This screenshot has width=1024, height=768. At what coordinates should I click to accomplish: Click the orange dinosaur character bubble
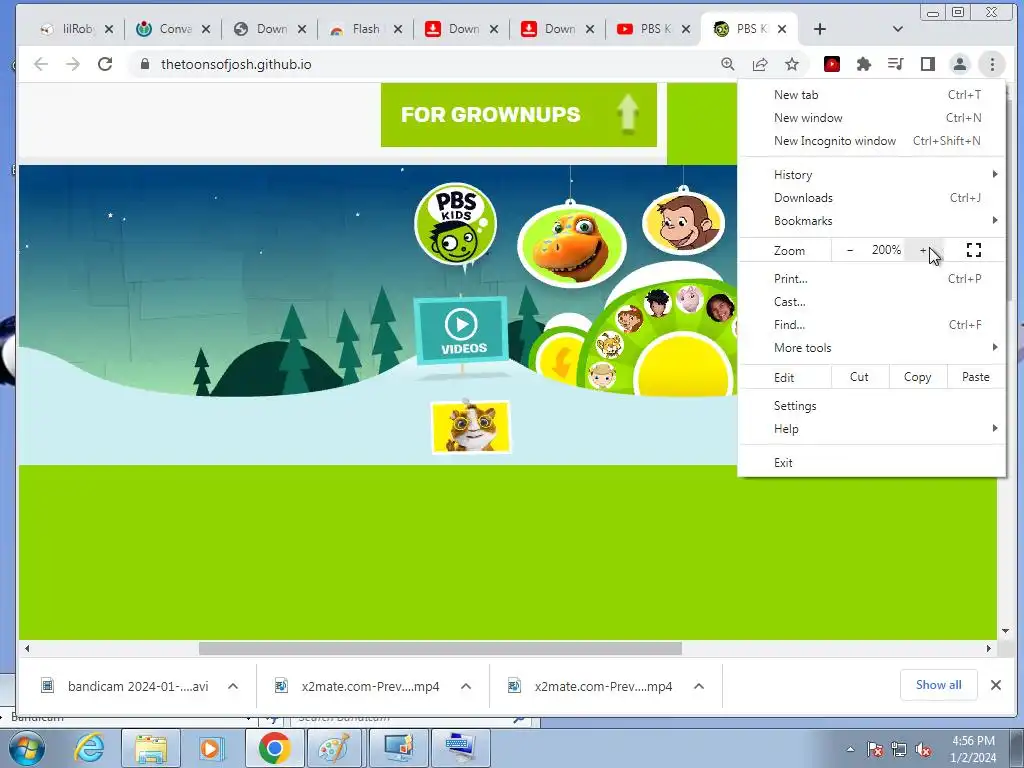[x=571, y=246]
